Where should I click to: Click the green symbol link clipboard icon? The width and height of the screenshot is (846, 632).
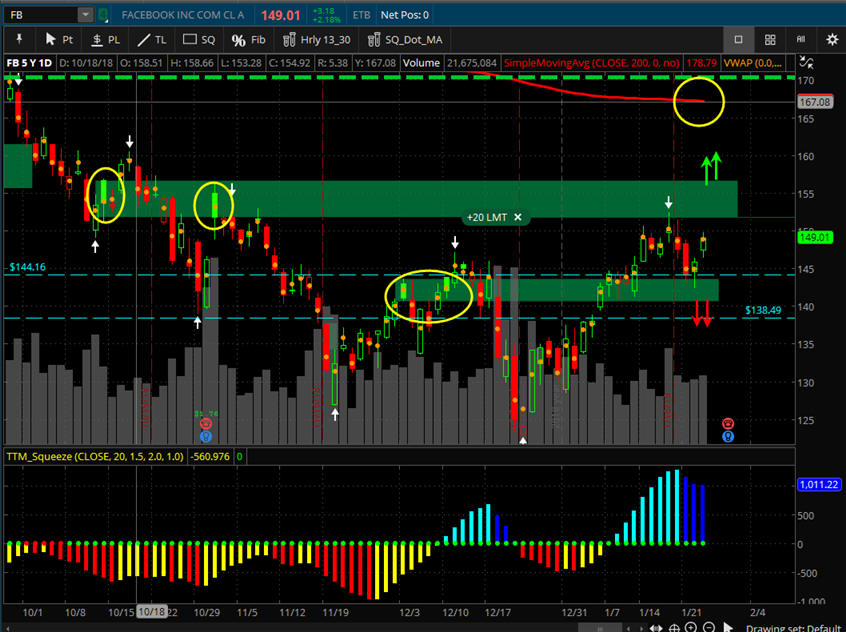tap(103, 15)
